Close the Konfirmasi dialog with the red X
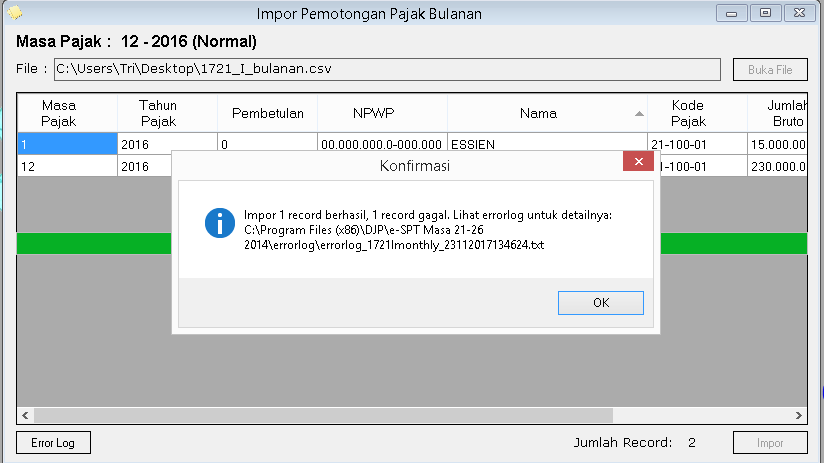 [638, 161]
